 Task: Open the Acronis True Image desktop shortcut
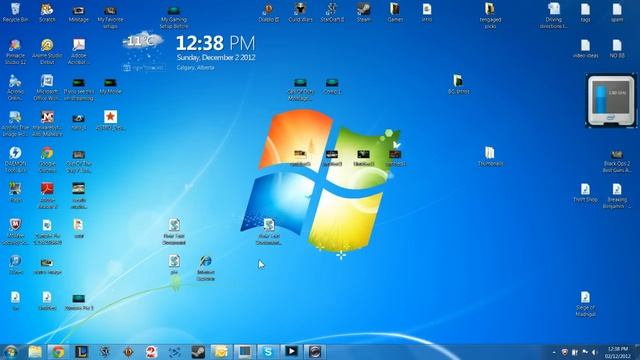pos(15,124)
